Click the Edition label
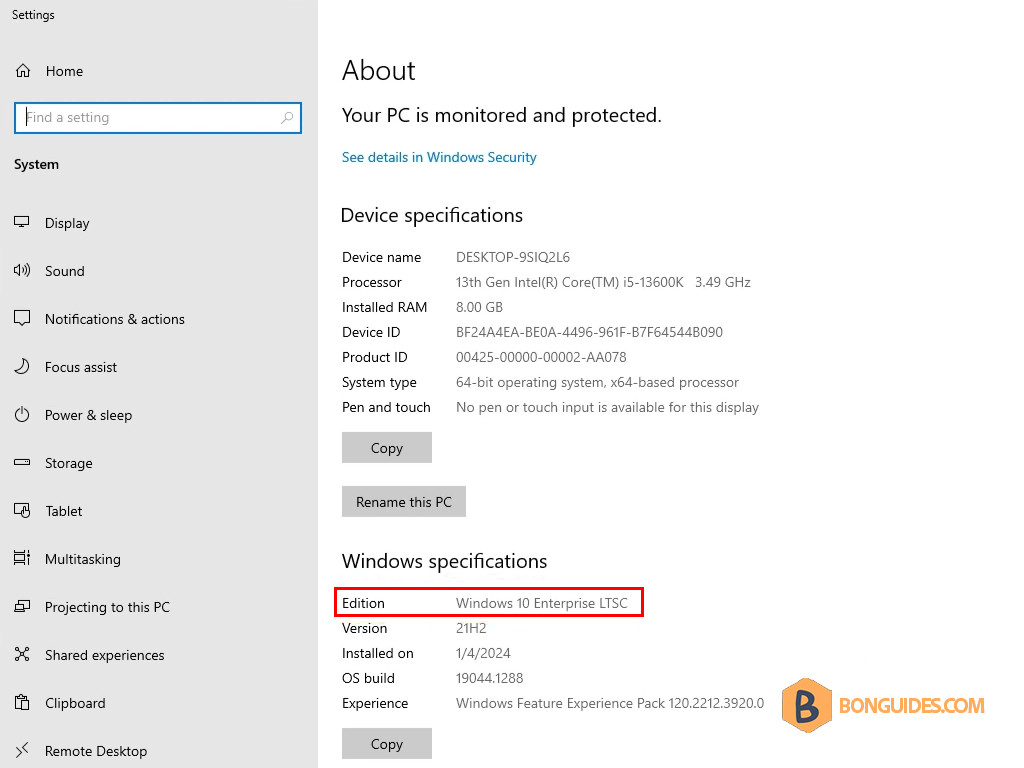 [363, 603]
